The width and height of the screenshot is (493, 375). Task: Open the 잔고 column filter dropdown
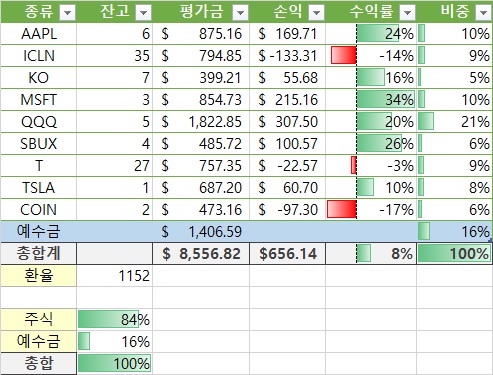pos(144,13)
